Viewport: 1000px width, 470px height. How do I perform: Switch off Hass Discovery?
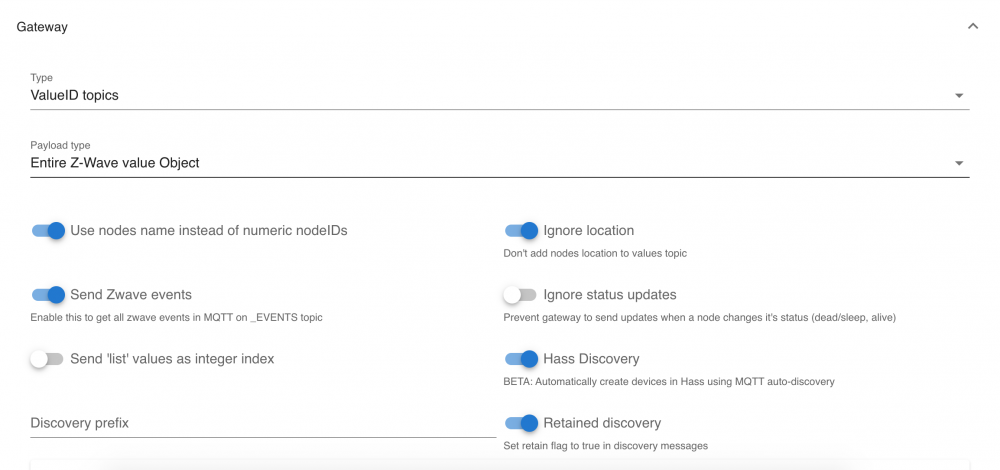[x=521, y=359]
